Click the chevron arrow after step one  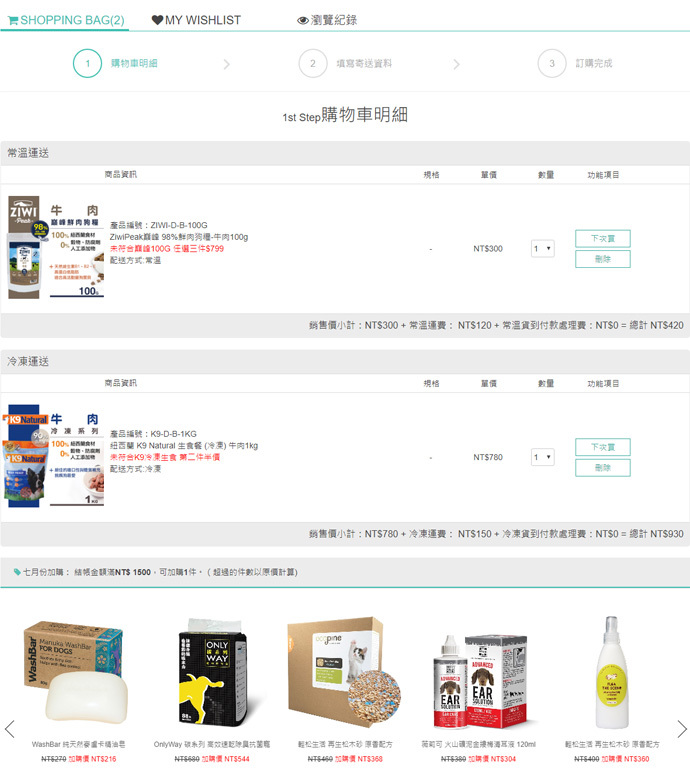click(226, 64)
